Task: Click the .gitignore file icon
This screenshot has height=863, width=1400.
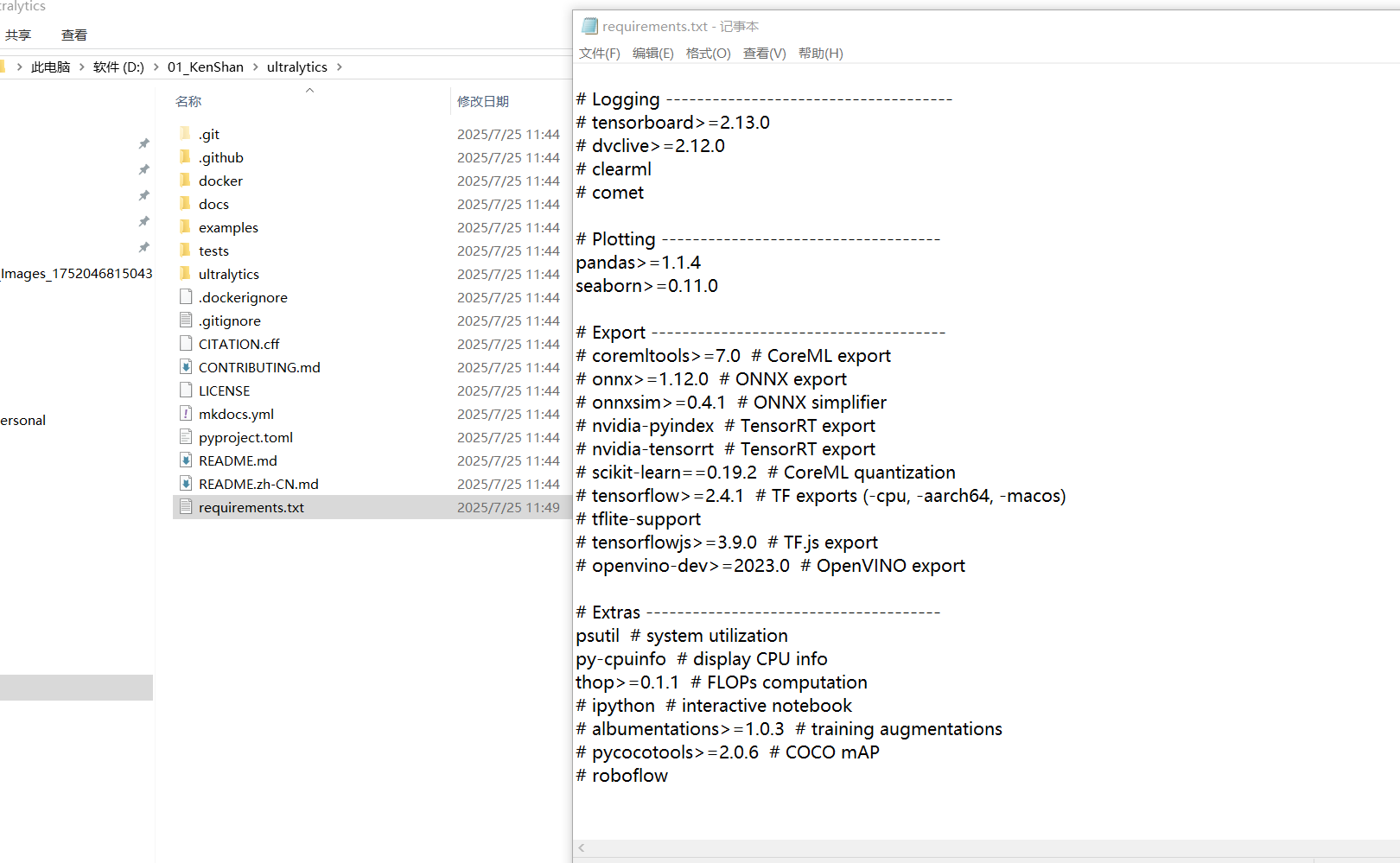Action: (x=186, y=320)
